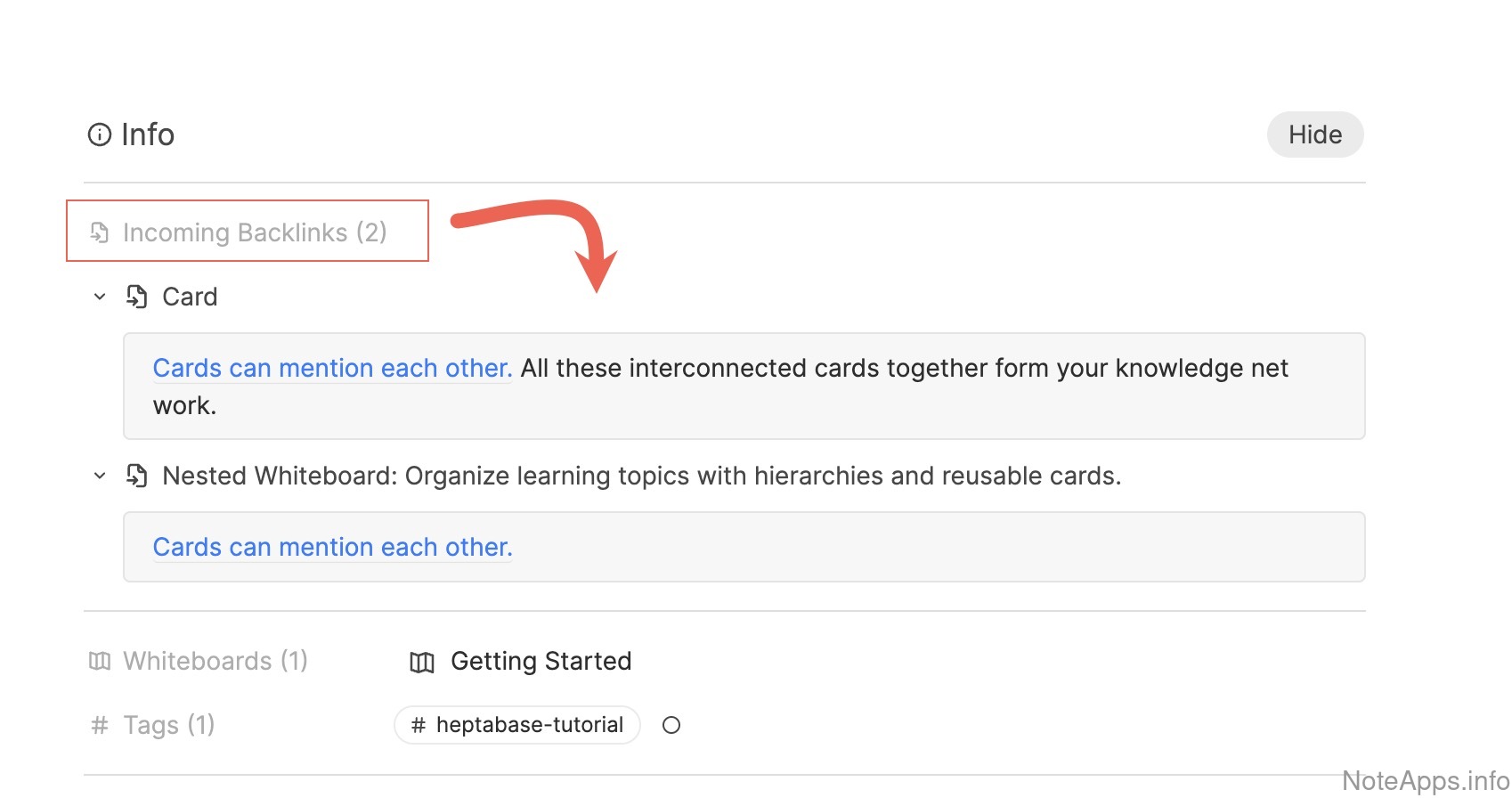This screenshot has width=1512, height=798.
Task: Click the card icon beside Nested Whiteboard
Action: pyautogui.click(x=136, y=476)
